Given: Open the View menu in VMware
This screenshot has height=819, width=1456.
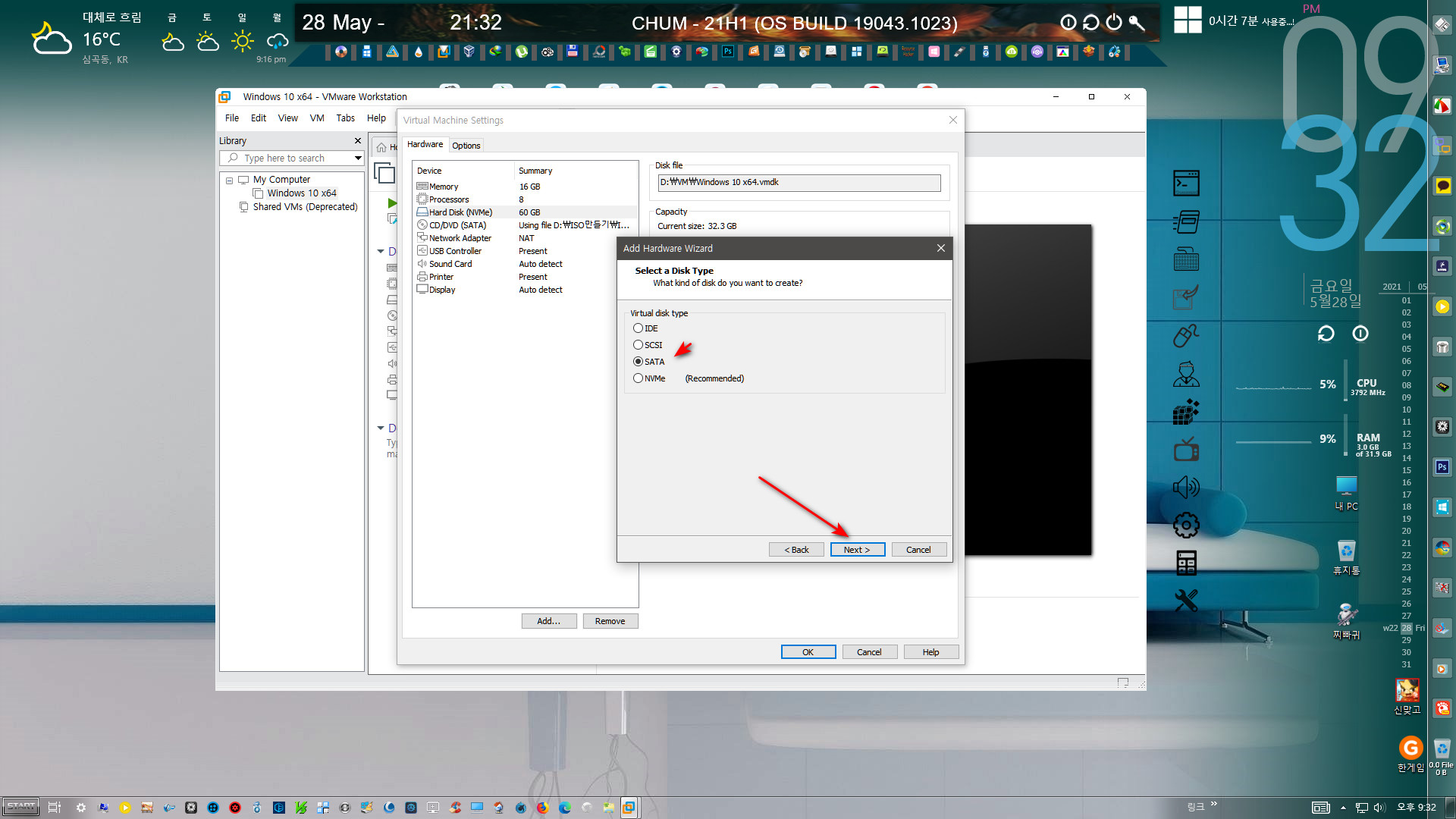Looking at the screenshot, I should (288, 118).
